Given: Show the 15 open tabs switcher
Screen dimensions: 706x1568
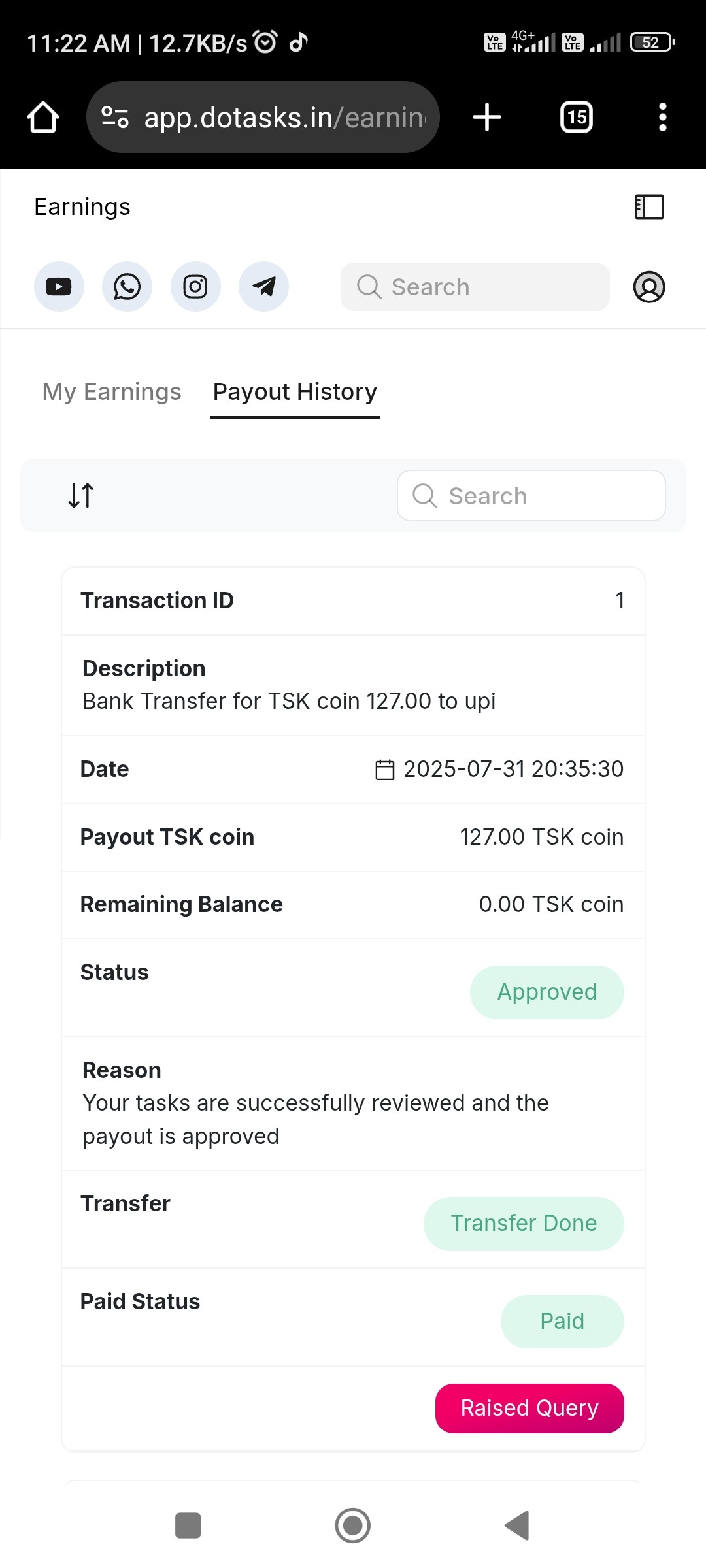Looking at the screenshot, I should (577, 118).
